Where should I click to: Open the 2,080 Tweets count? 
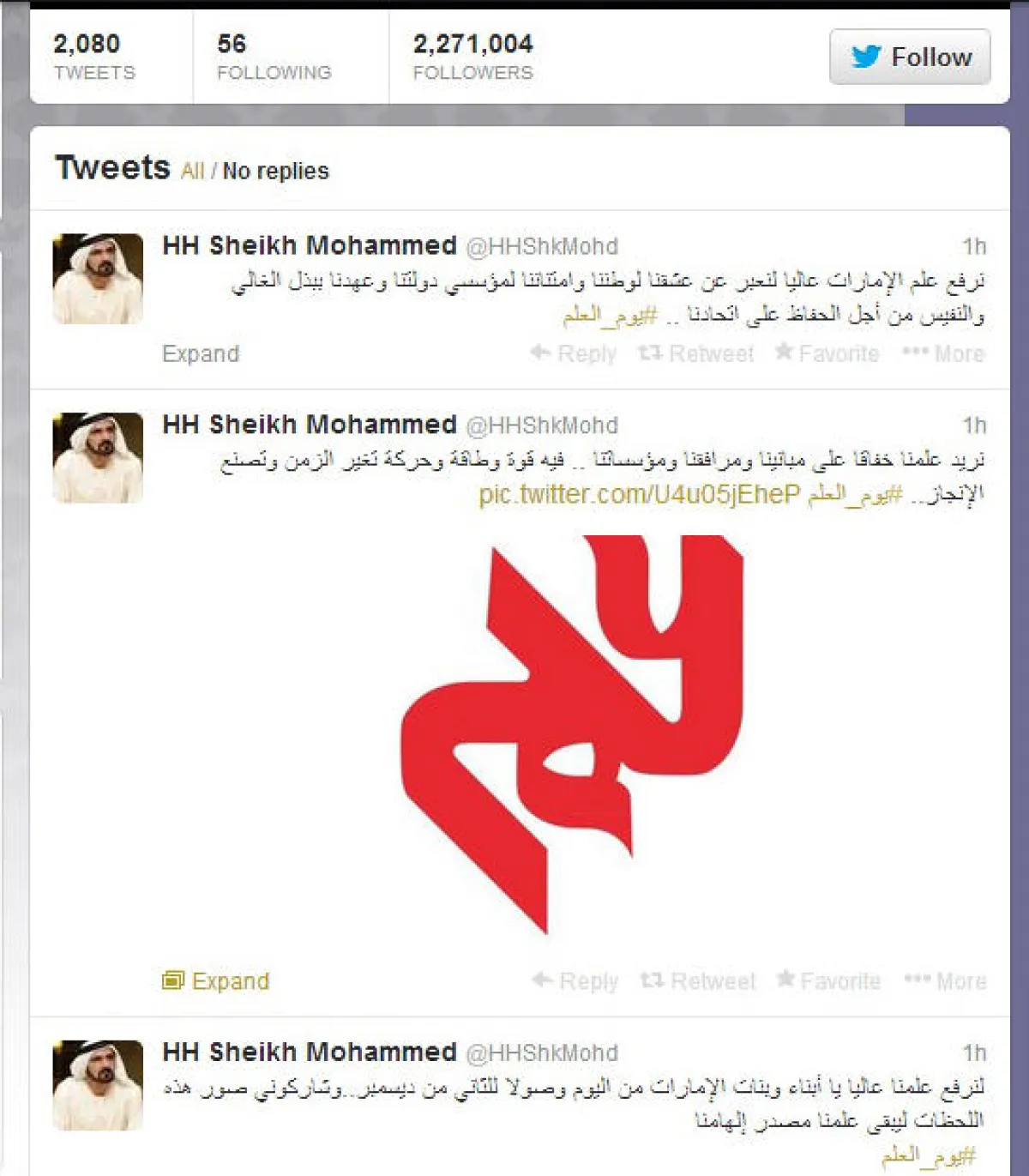tap(94, 57)
